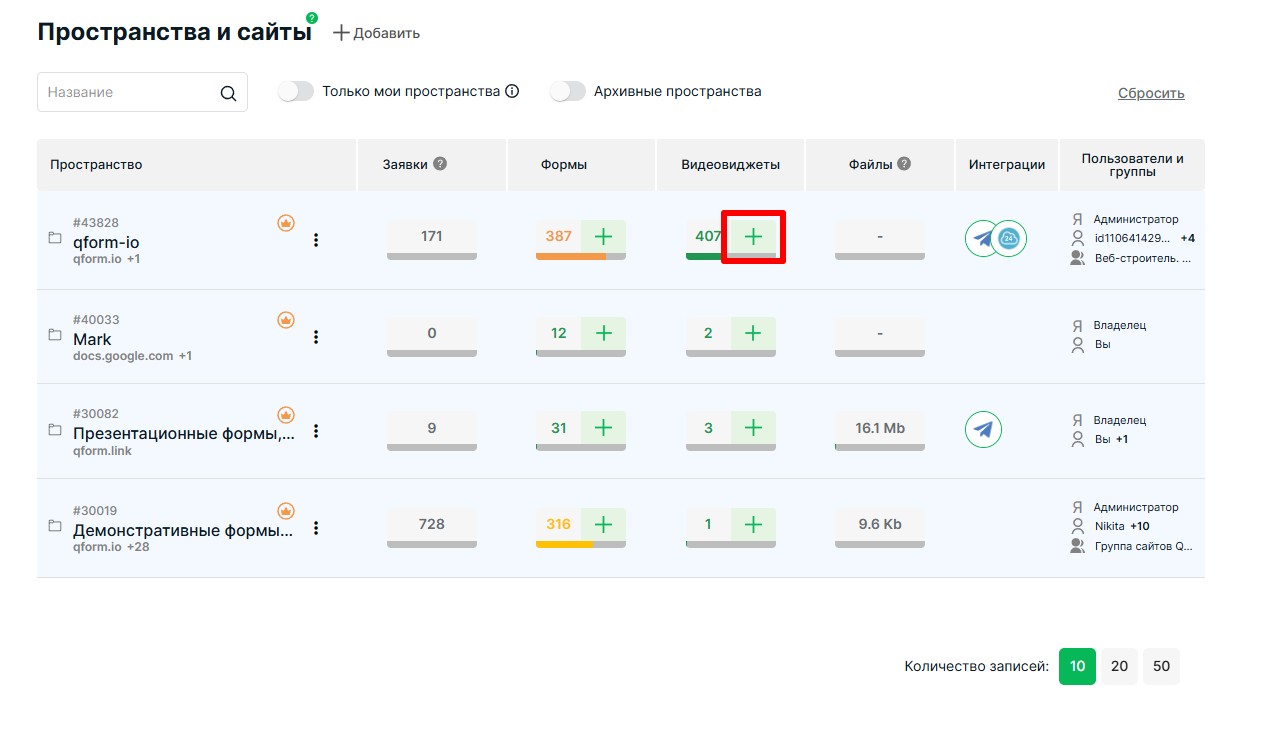This screenshot has width=1267, height=733.
Task: Open Telegram integration icon in qform-io row
Action: tap(983, 238)
